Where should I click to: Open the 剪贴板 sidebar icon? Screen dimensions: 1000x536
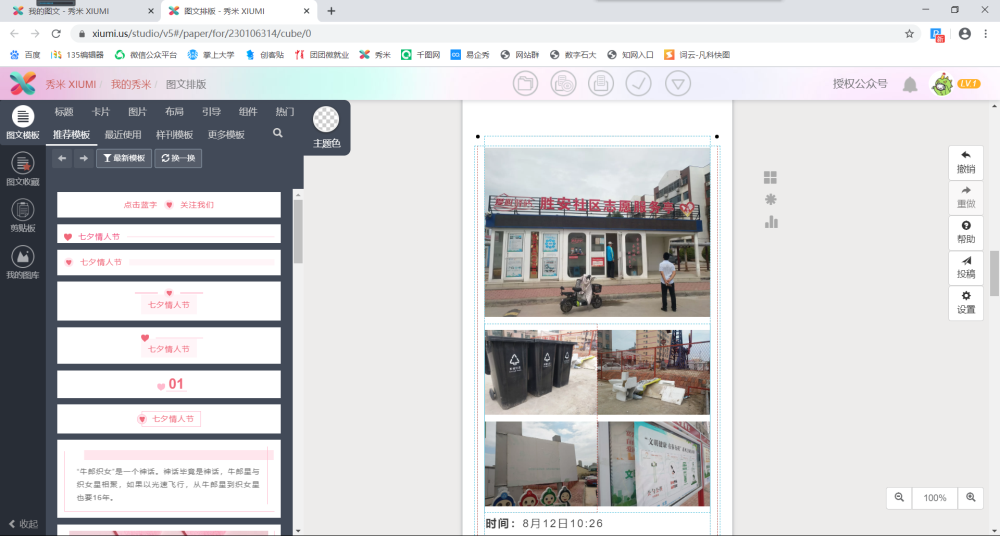tap(23, 216)
